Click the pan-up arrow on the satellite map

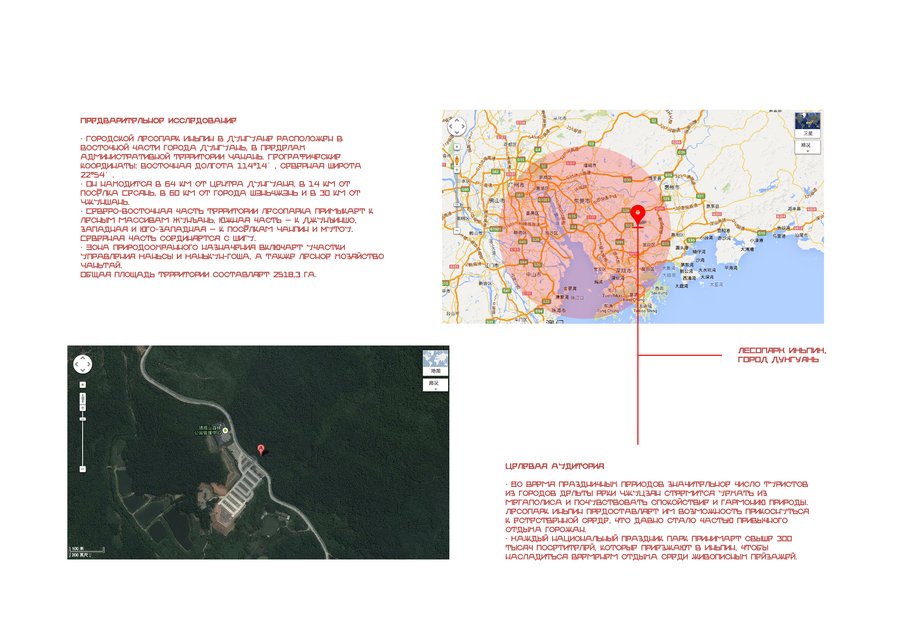click(x=83, y=357)
